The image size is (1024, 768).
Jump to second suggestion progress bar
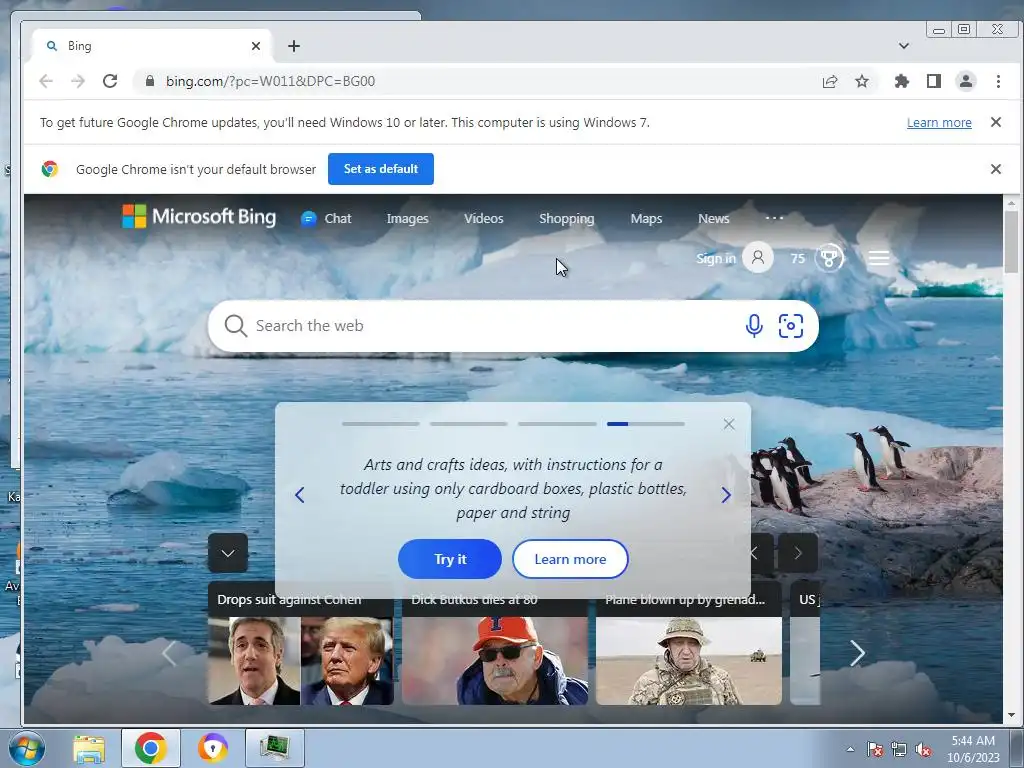[x=469, y=424]
